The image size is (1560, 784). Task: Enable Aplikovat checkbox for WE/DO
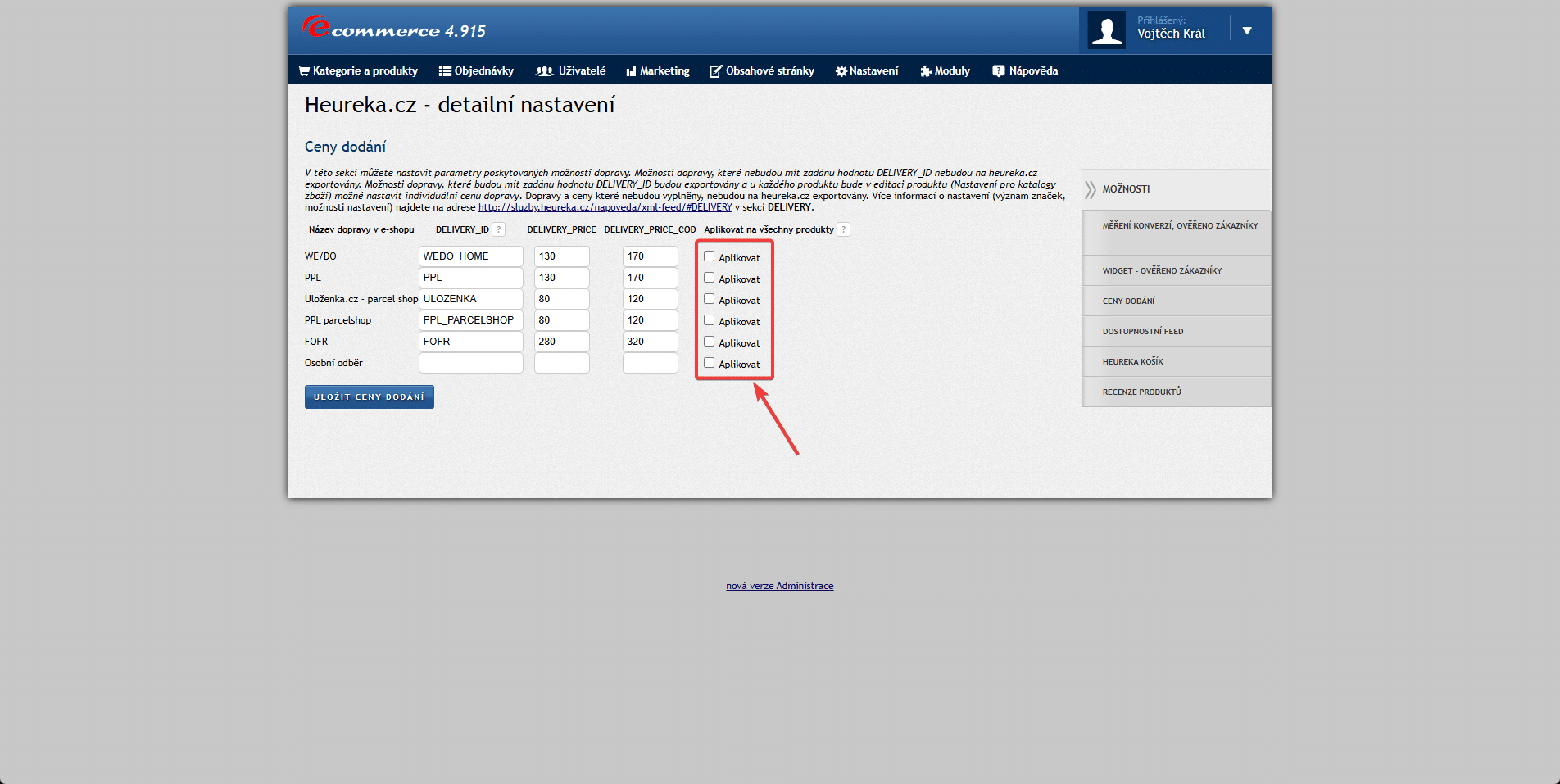click(x=710, y=256)
